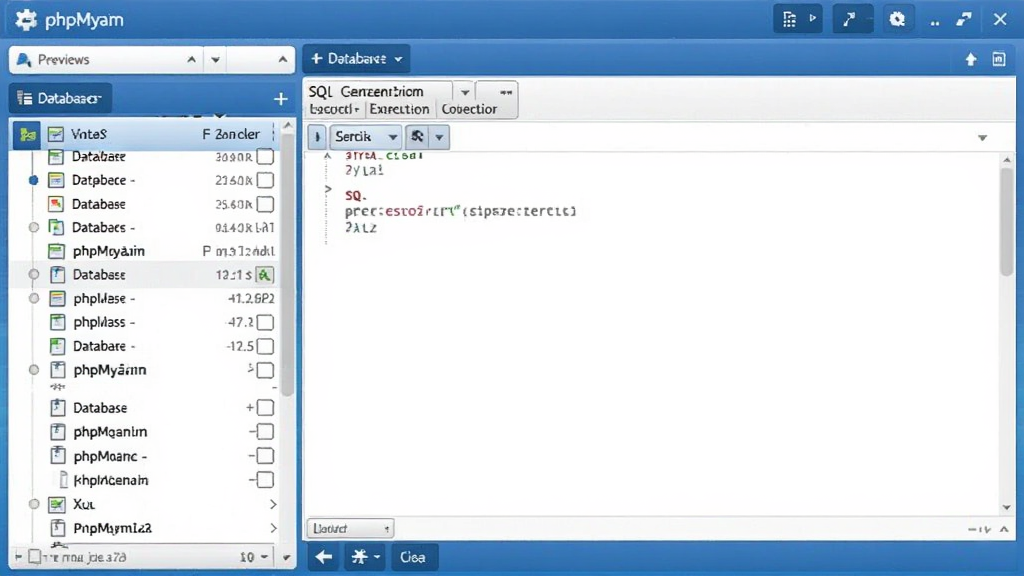Image resolution: width=1024 pixels, height=576 pixels.
Task: Tick the checkbox in Database 25.60 row
Action: pos(265,204)
